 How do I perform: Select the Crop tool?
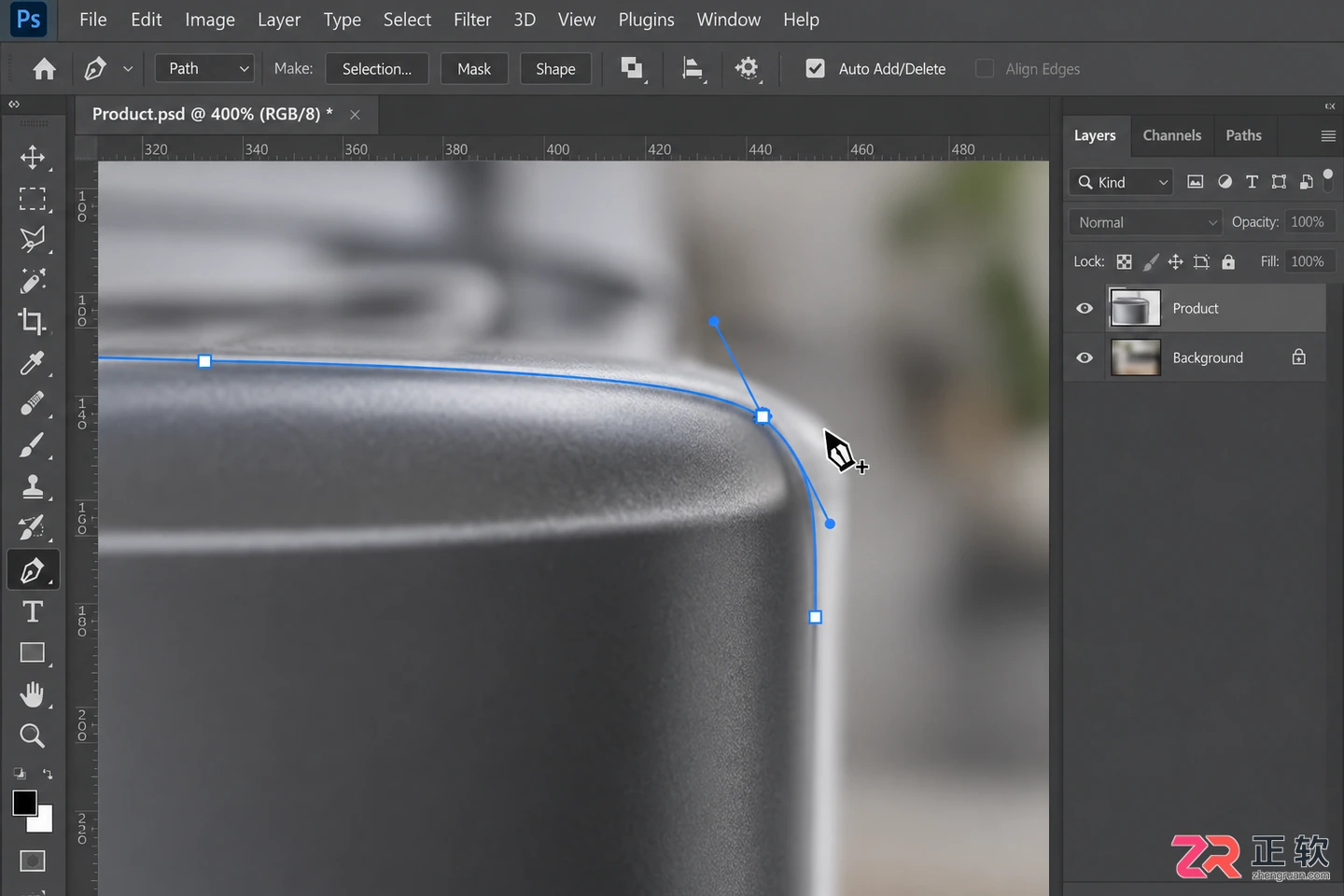33,322
